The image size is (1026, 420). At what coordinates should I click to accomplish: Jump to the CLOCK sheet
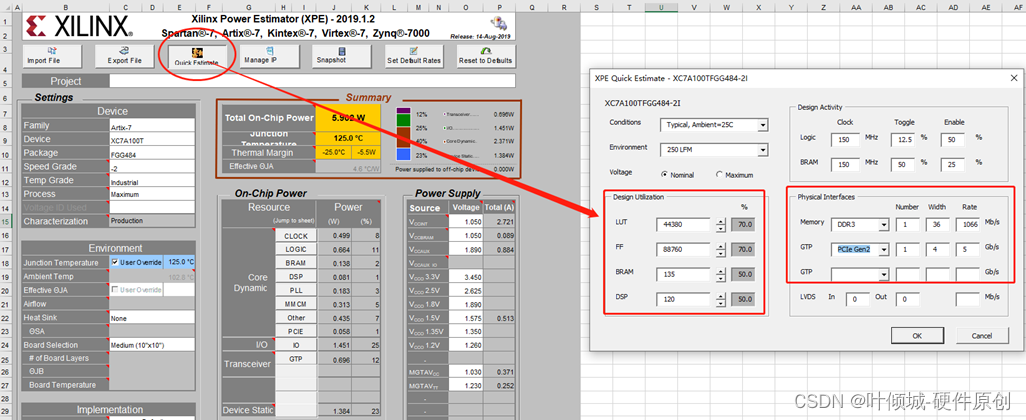coord(296,236)
